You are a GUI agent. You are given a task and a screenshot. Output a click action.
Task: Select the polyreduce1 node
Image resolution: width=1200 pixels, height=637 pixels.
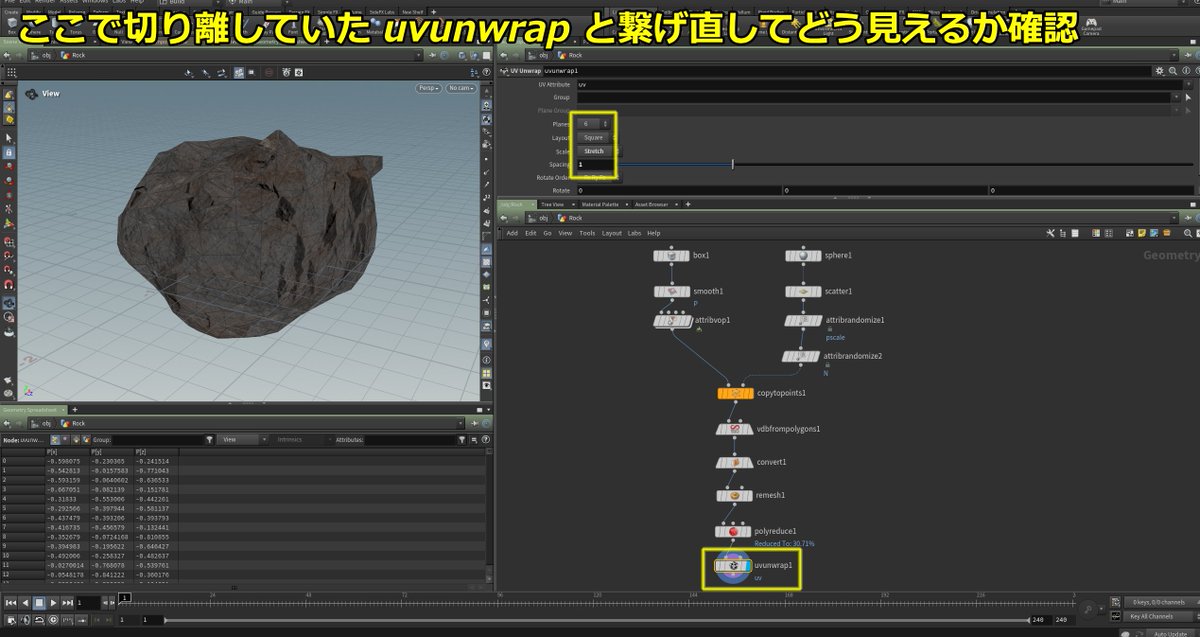point(735,532)
